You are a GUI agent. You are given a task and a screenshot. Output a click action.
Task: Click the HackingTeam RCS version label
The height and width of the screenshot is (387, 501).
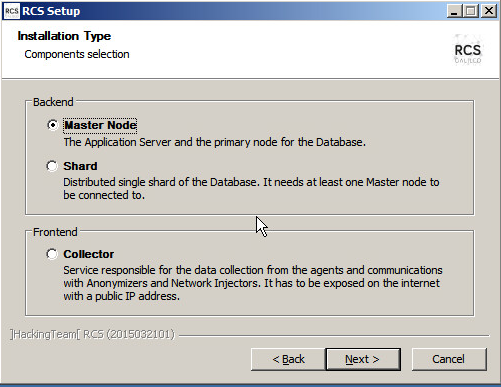(92, 334)
